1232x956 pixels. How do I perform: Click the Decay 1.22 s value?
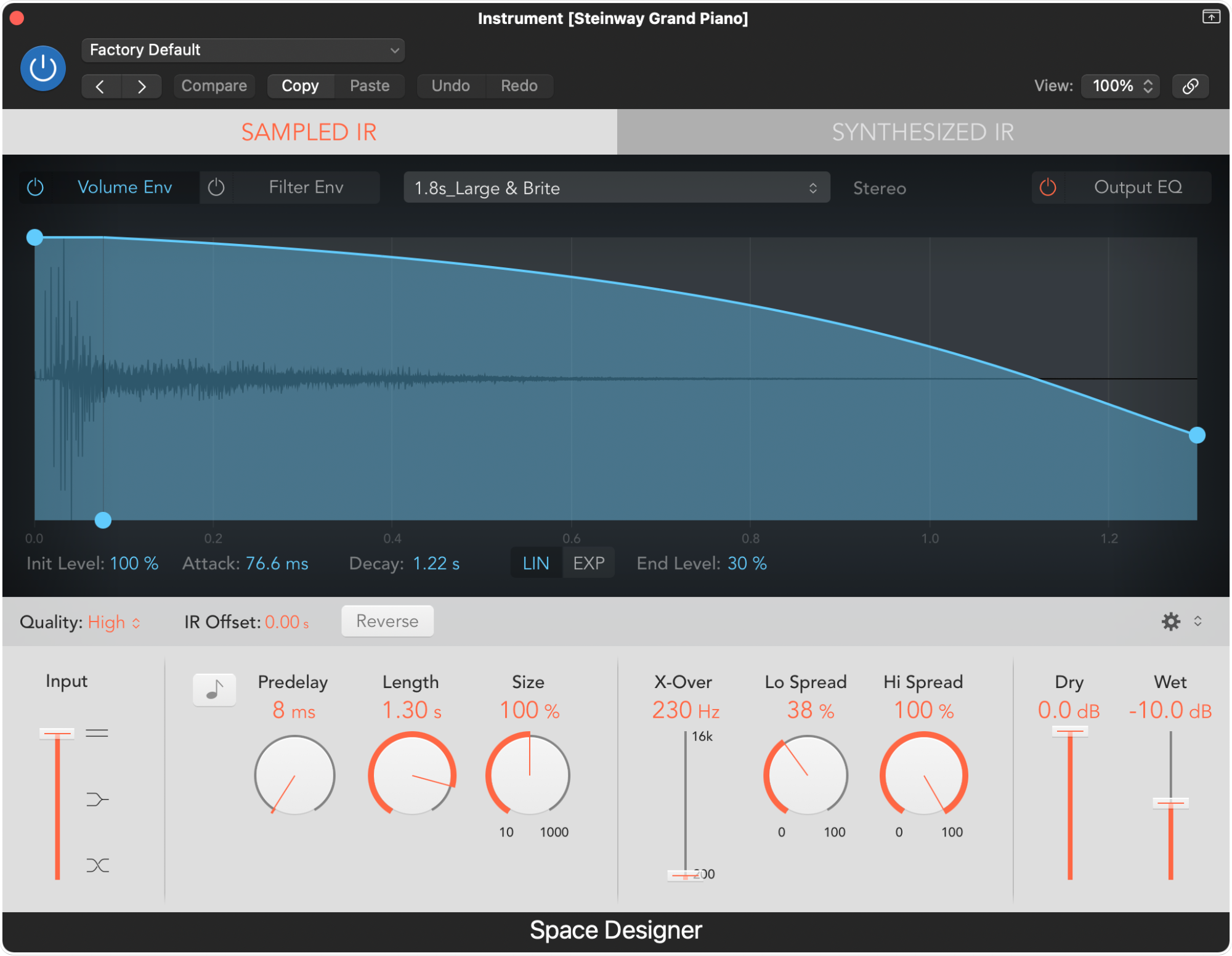[x=436, y=564]
